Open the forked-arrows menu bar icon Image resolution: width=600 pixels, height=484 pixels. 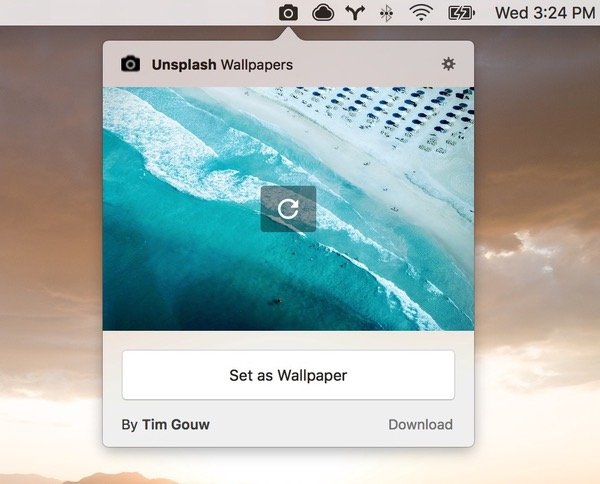(355, 13)
